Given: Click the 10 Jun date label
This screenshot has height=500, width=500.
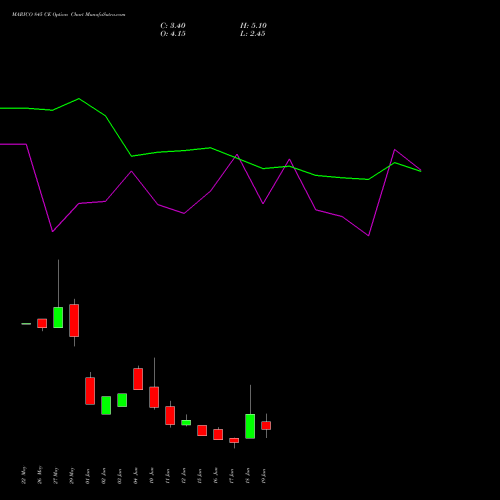Looking at the screenshot, I should (152, 476).
